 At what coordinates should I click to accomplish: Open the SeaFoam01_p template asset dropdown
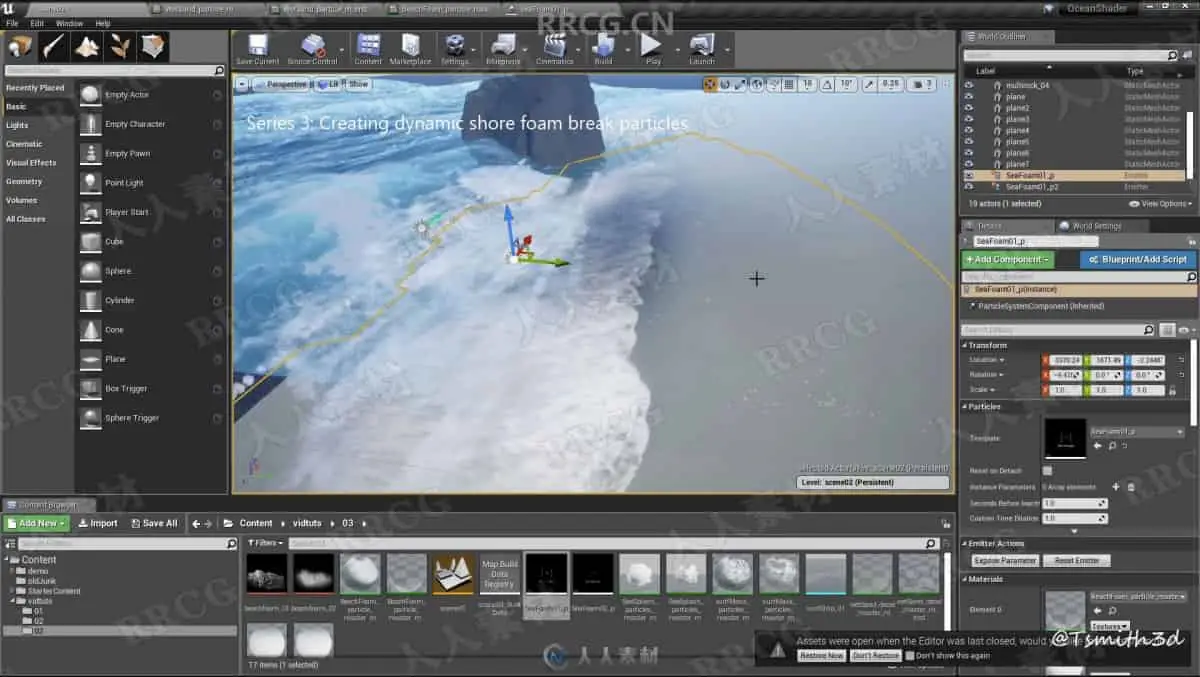[1137, 432]
